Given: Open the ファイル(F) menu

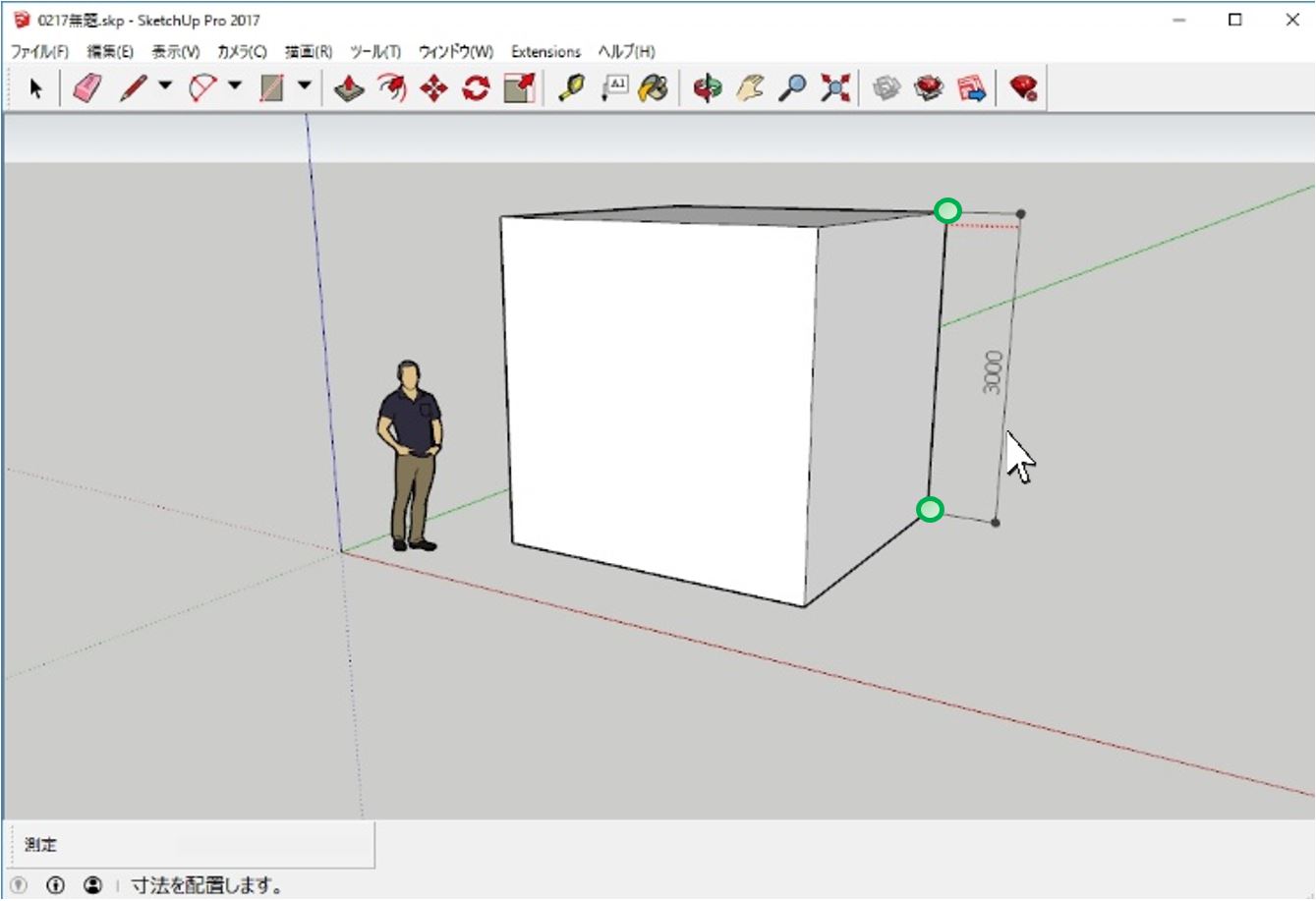Looking at the screenshot, I should pos(39,51).
